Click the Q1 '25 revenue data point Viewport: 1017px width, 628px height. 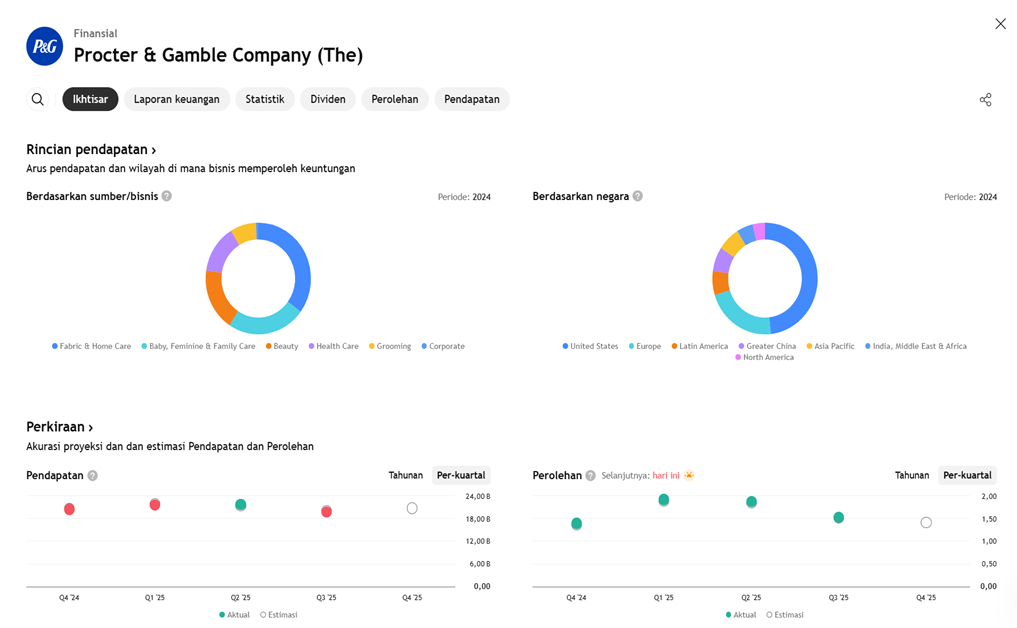[155, 505]
